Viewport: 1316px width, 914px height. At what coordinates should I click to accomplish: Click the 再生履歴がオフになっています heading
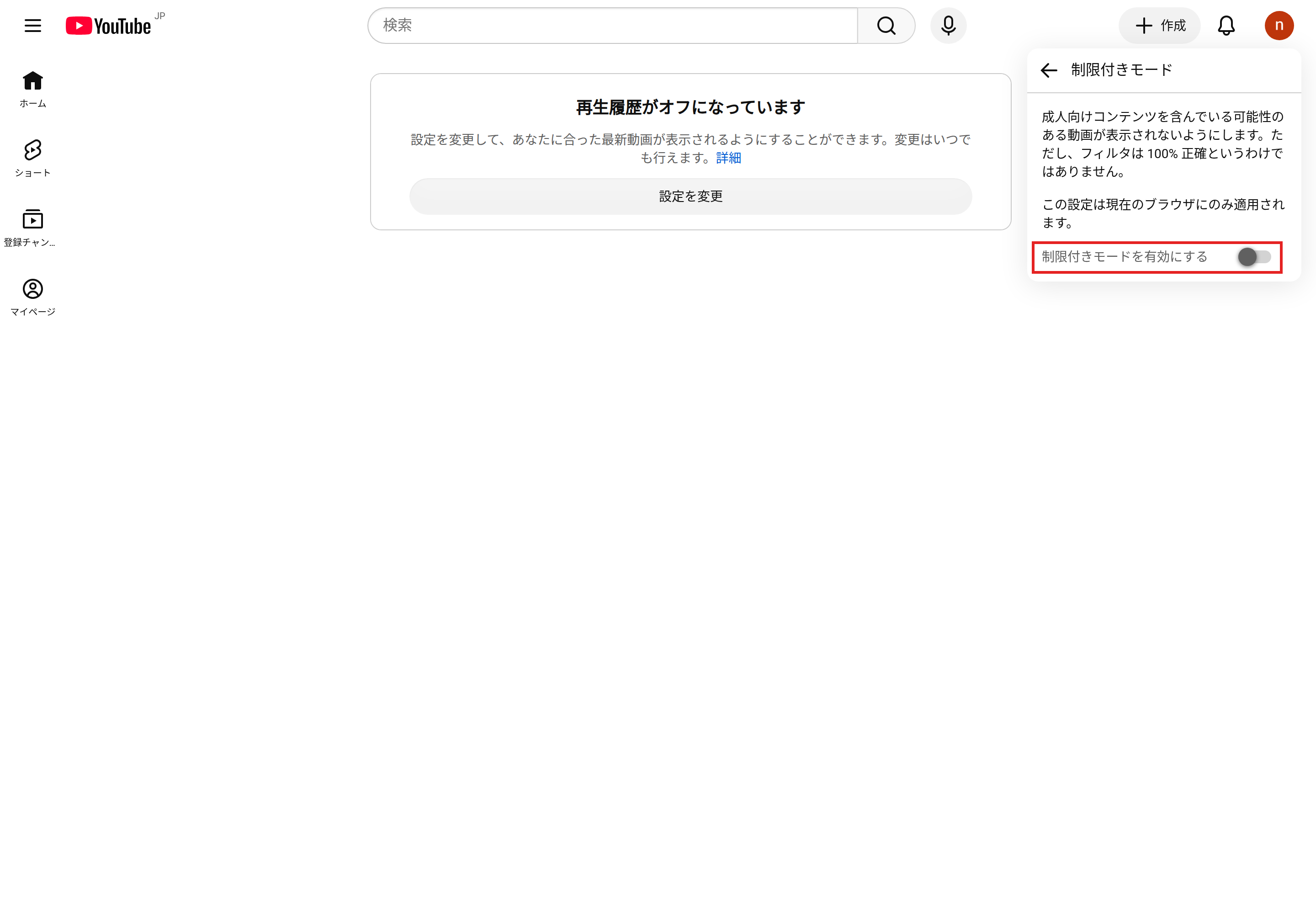[690, 107]
